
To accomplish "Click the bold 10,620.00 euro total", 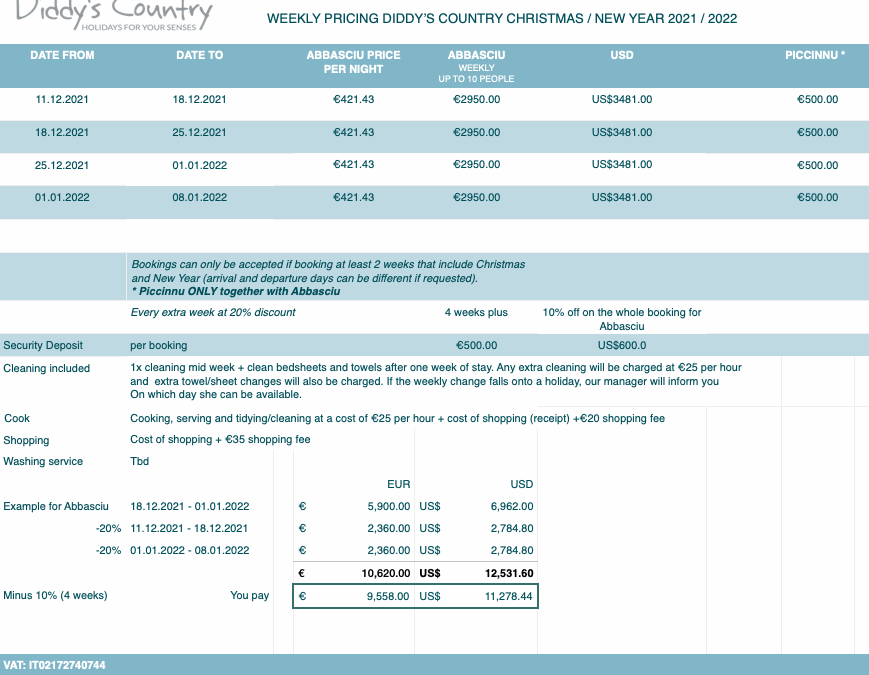I will [386, 574].
